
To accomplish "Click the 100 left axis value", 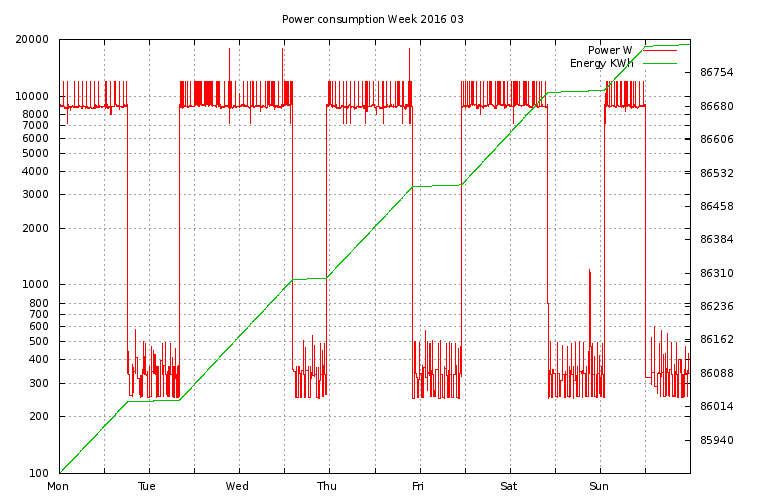I will 39,473.
